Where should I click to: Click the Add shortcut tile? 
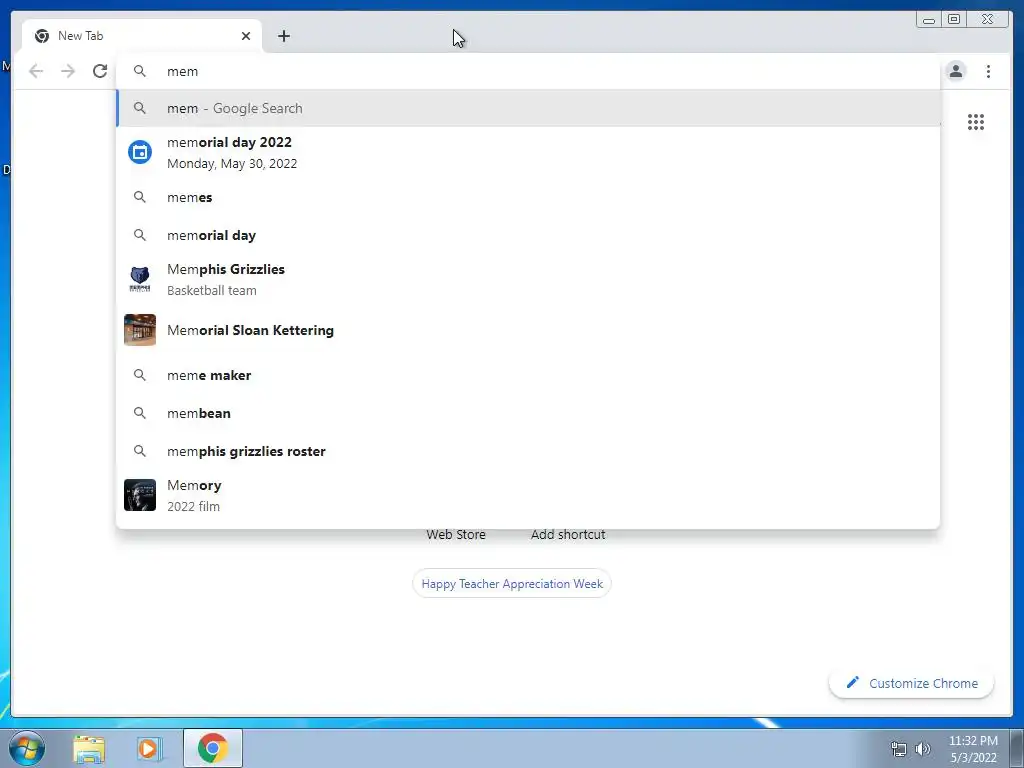pos(568,534)
